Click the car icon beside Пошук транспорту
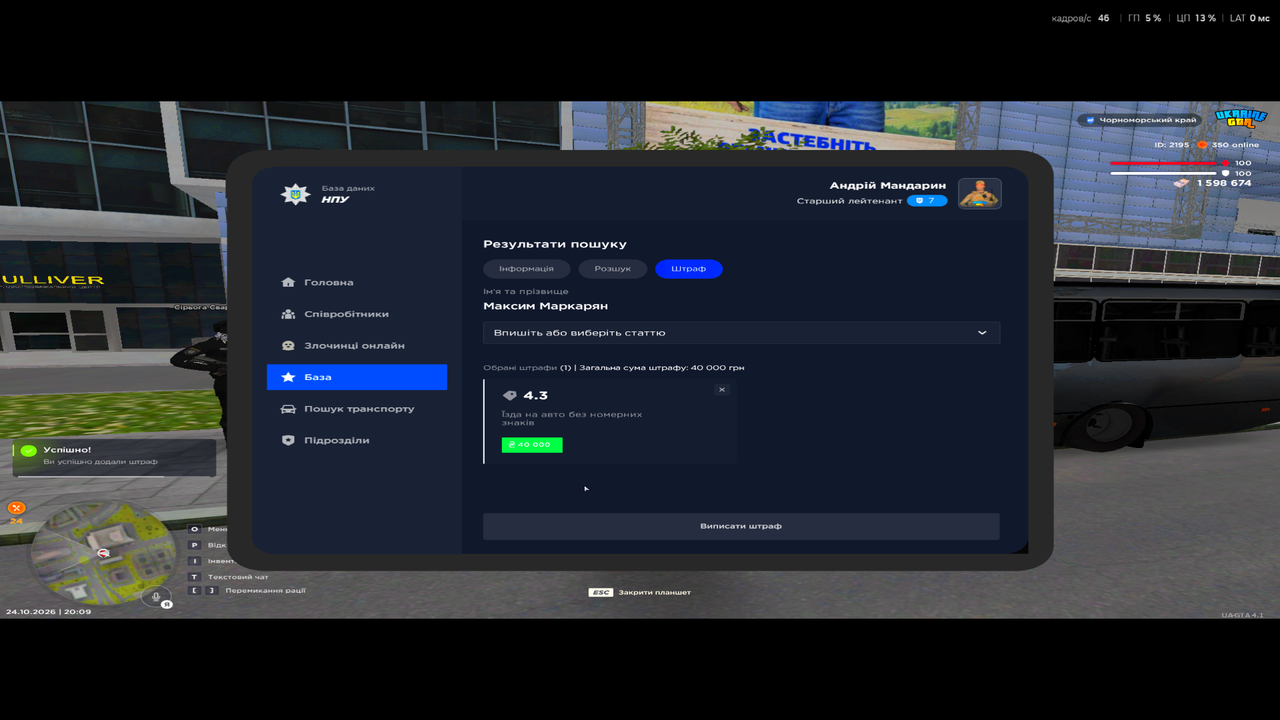Image resolution: width=1280 pixels, height=720 pixels. click(288, 409)
